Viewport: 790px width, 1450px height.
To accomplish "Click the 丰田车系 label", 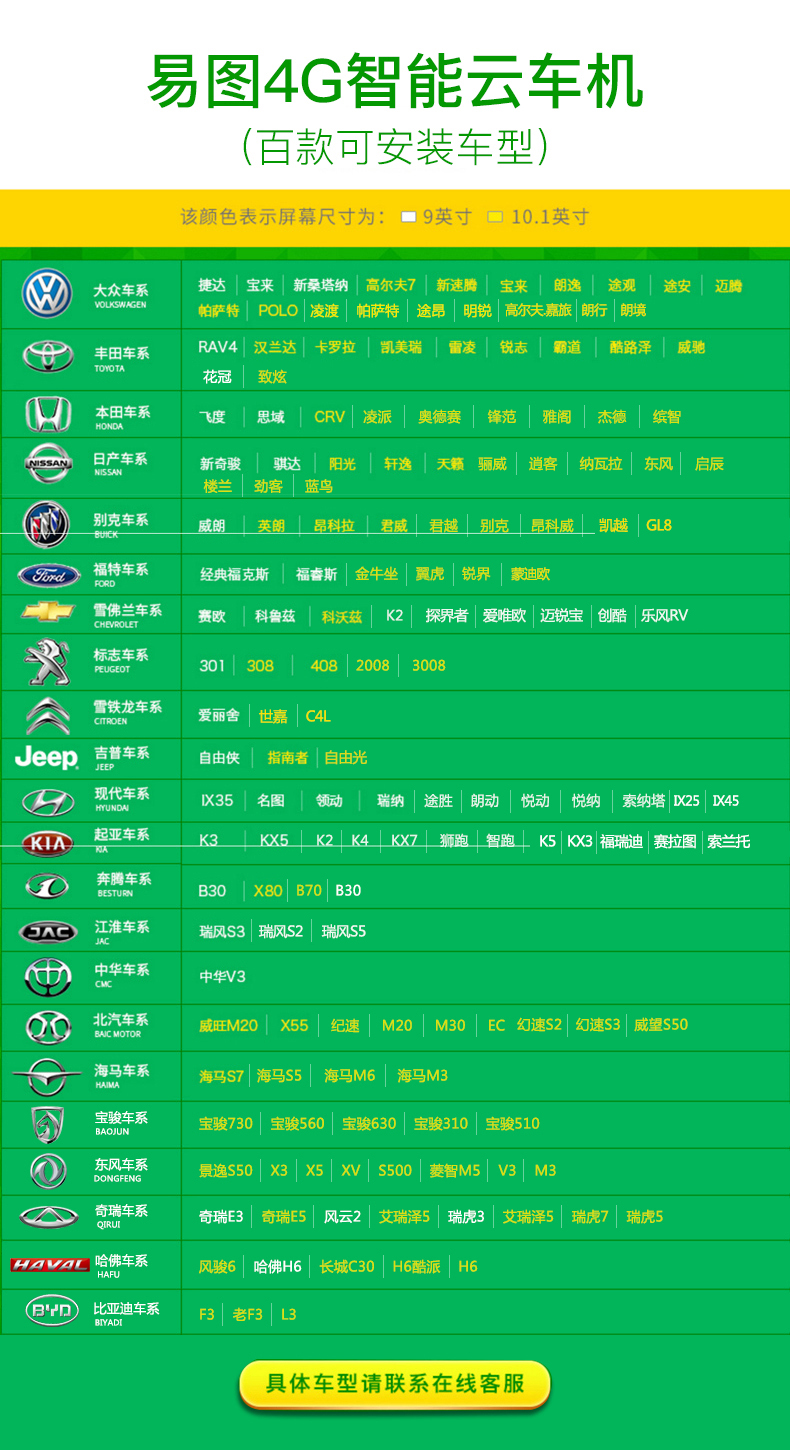I will (x=121, y=353).
